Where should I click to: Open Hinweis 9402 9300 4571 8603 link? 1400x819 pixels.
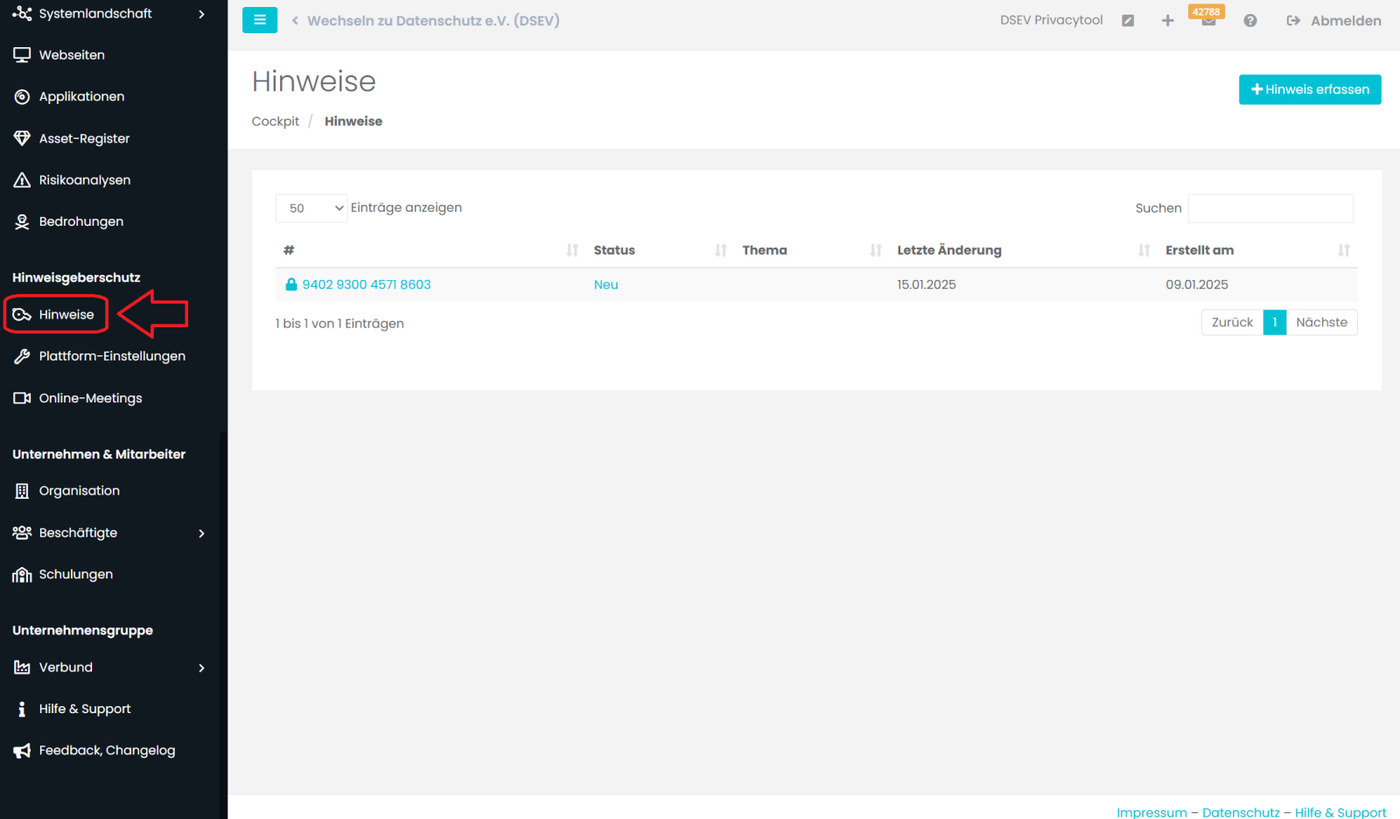366,285
